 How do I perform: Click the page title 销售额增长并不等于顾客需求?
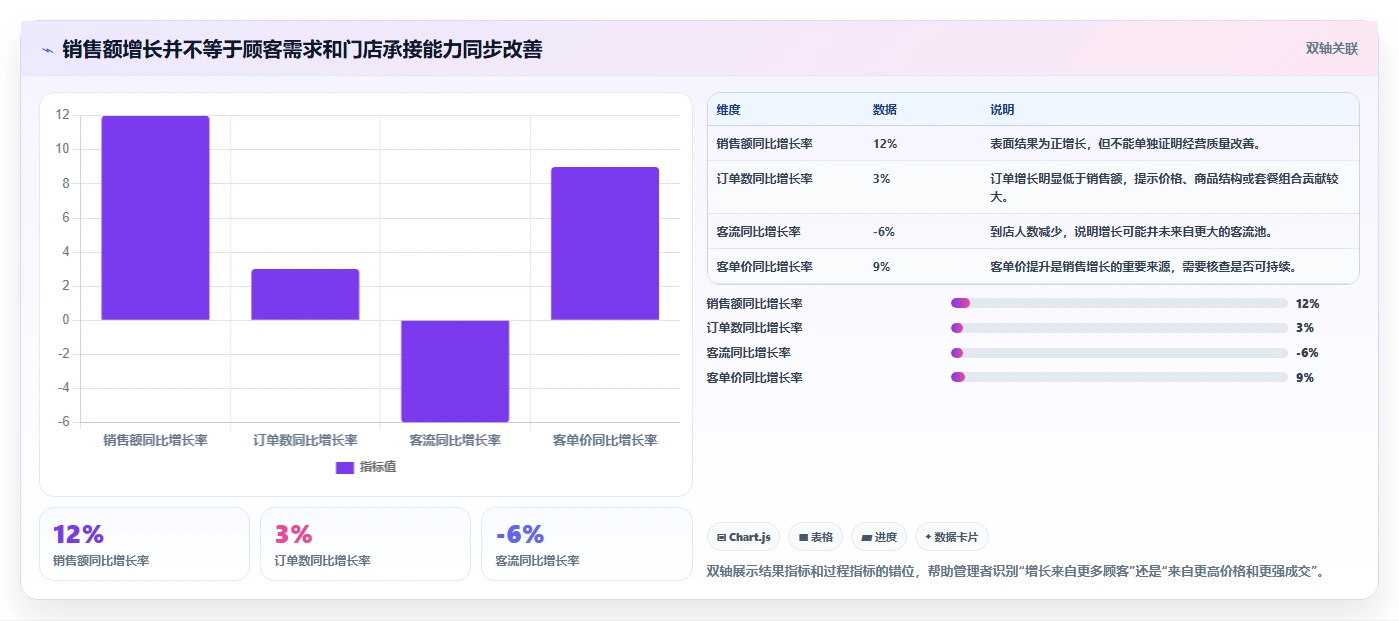tap(302, 49)
